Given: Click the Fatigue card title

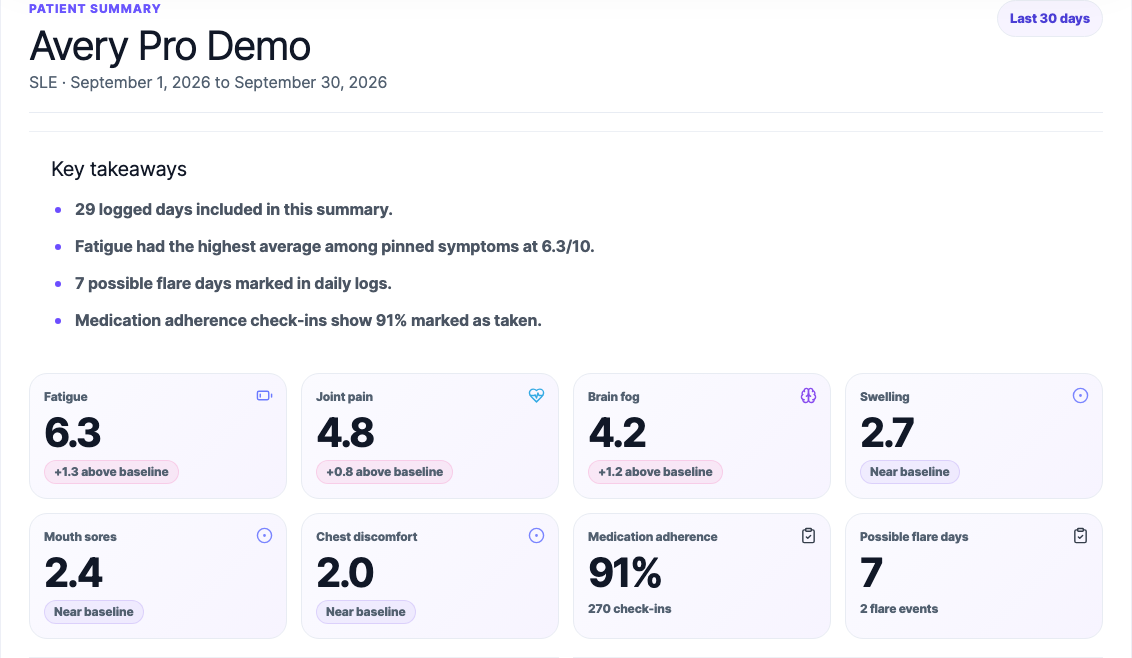Looking at the screenshot, I should [x=66, y=397].
